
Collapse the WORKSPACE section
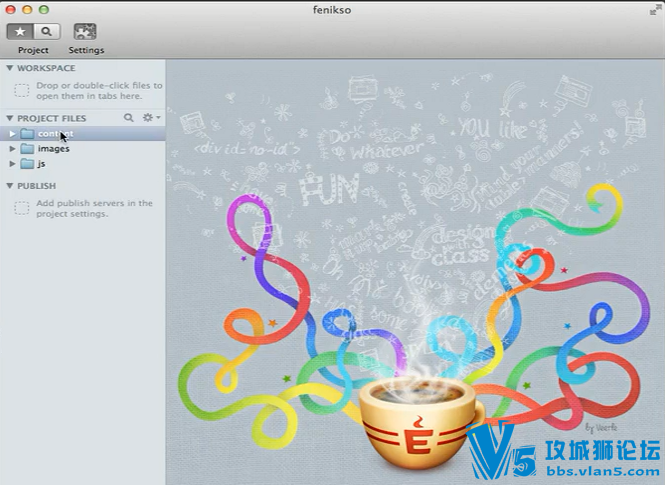[x=10, y=68]
